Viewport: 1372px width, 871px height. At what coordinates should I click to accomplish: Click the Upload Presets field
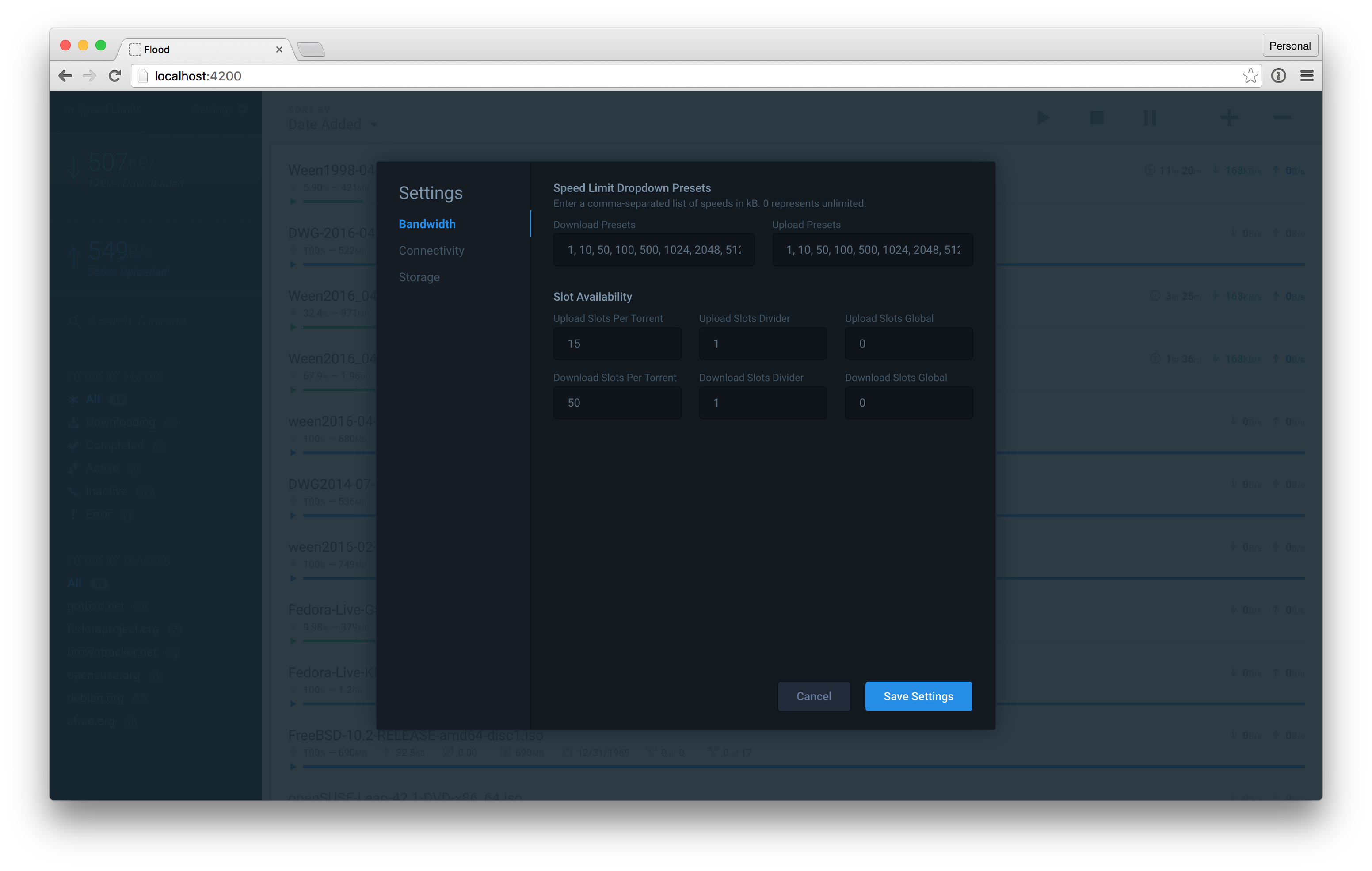[x=873, y=250]
